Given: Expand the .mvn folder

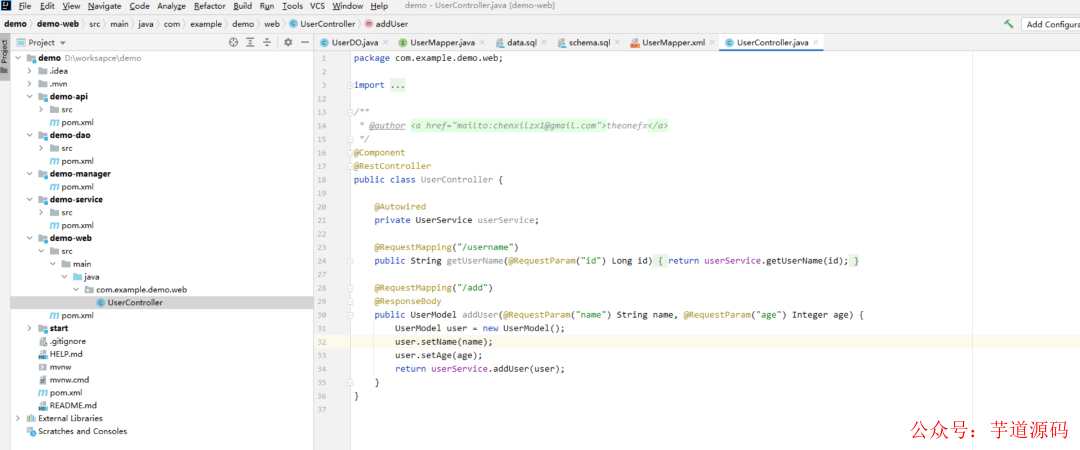Looking at the screenshot, I should pos(30,83).
